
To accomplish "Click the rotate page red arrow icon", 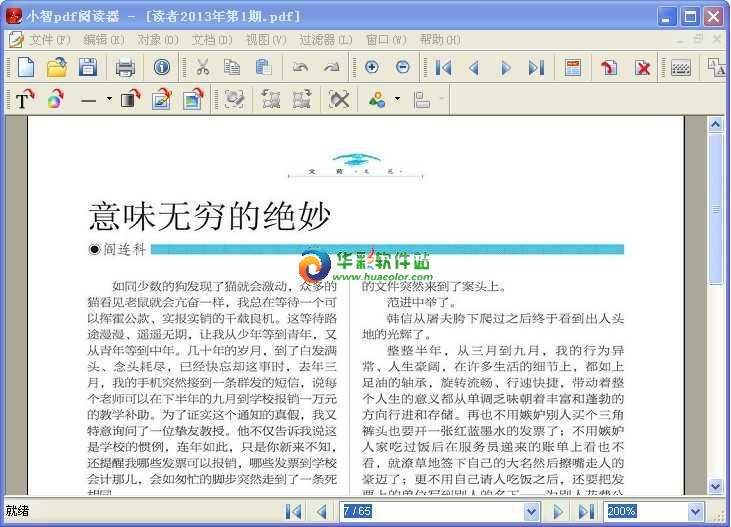I will pos(609,68).
